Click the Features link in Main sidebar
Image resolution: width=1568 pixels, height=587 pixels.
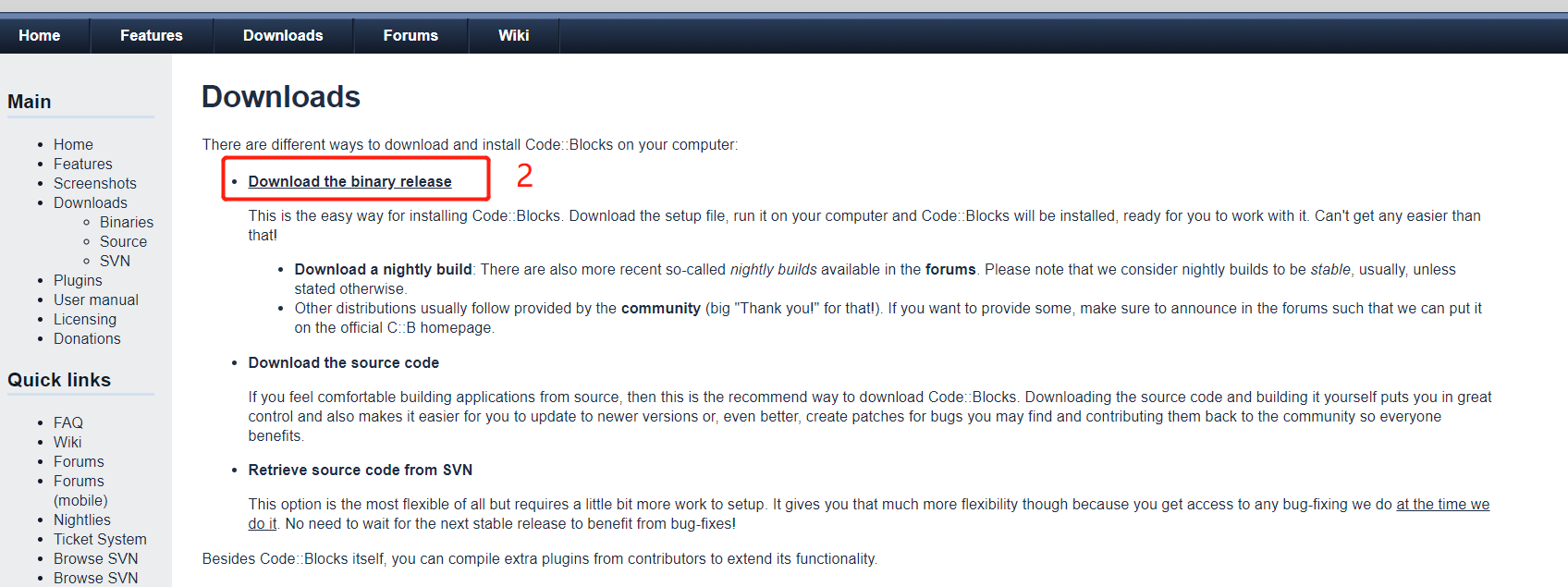83,164
